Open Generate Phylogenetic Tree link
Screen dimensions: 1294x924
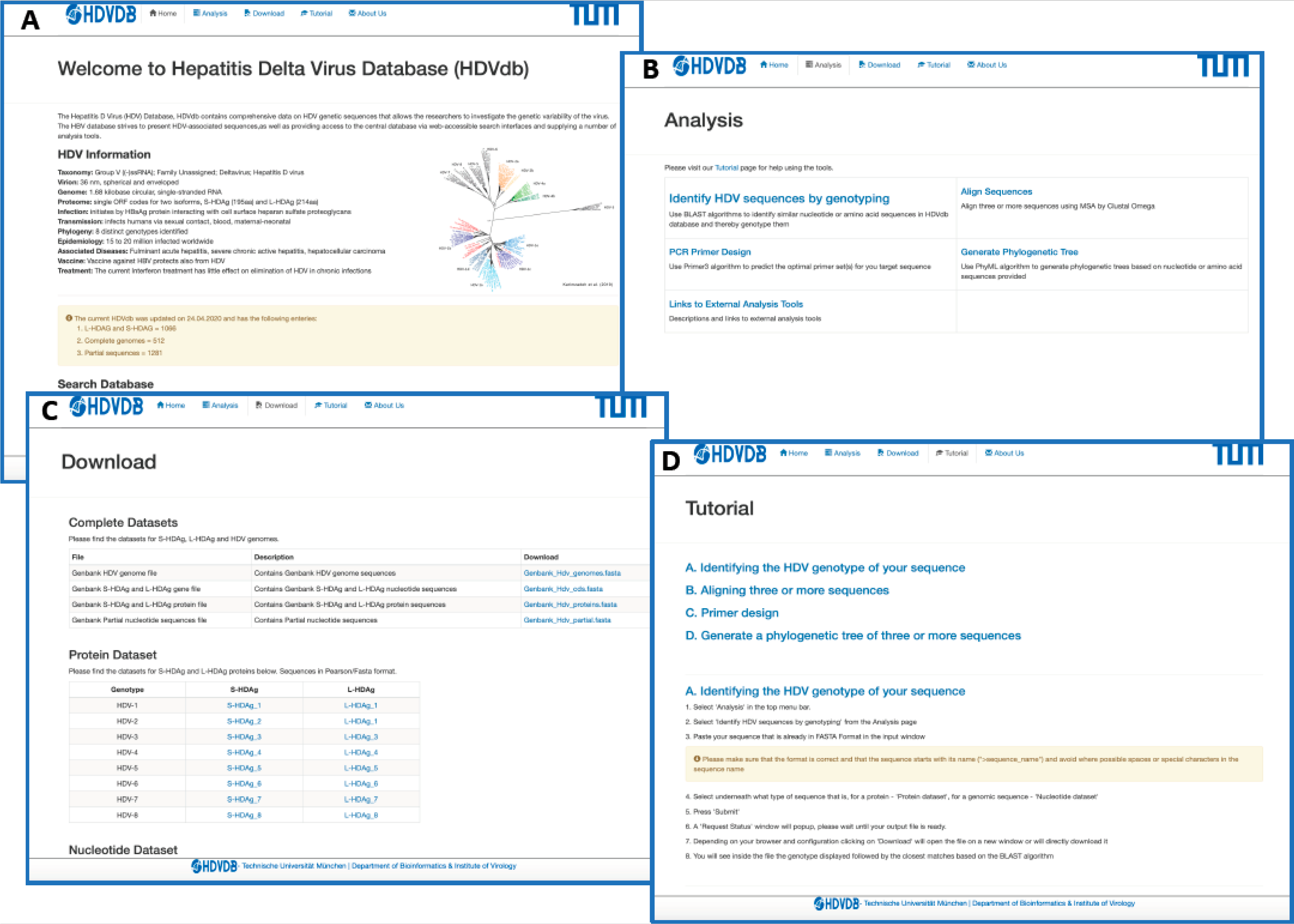click(1019, 251)
